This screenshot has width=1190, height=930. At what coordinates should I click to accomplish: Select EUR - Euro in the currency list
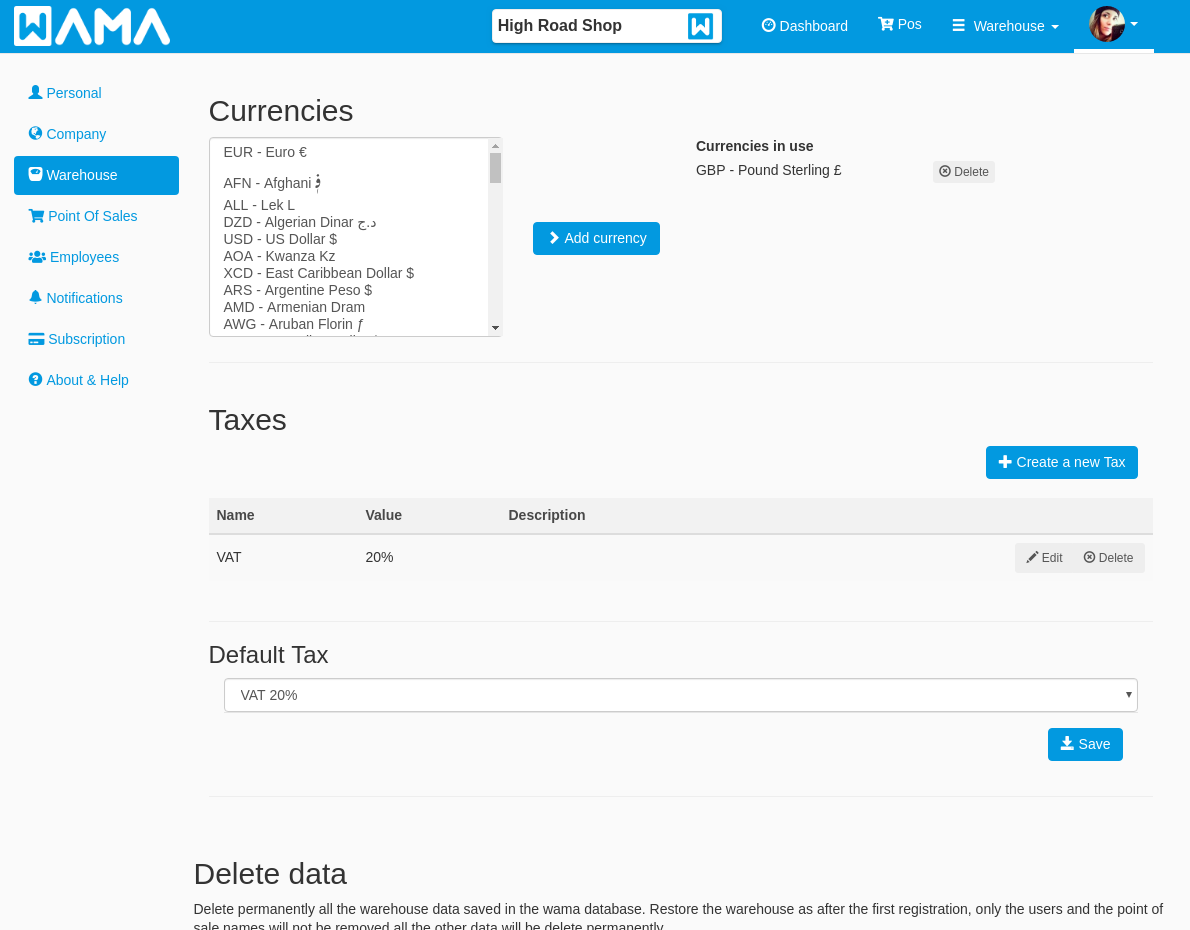point(349,153)
